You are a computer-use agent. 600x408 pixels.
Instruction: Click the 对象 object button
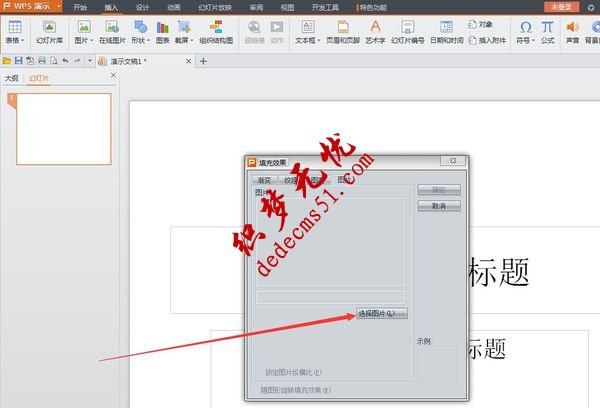click(x=480, y=24)
